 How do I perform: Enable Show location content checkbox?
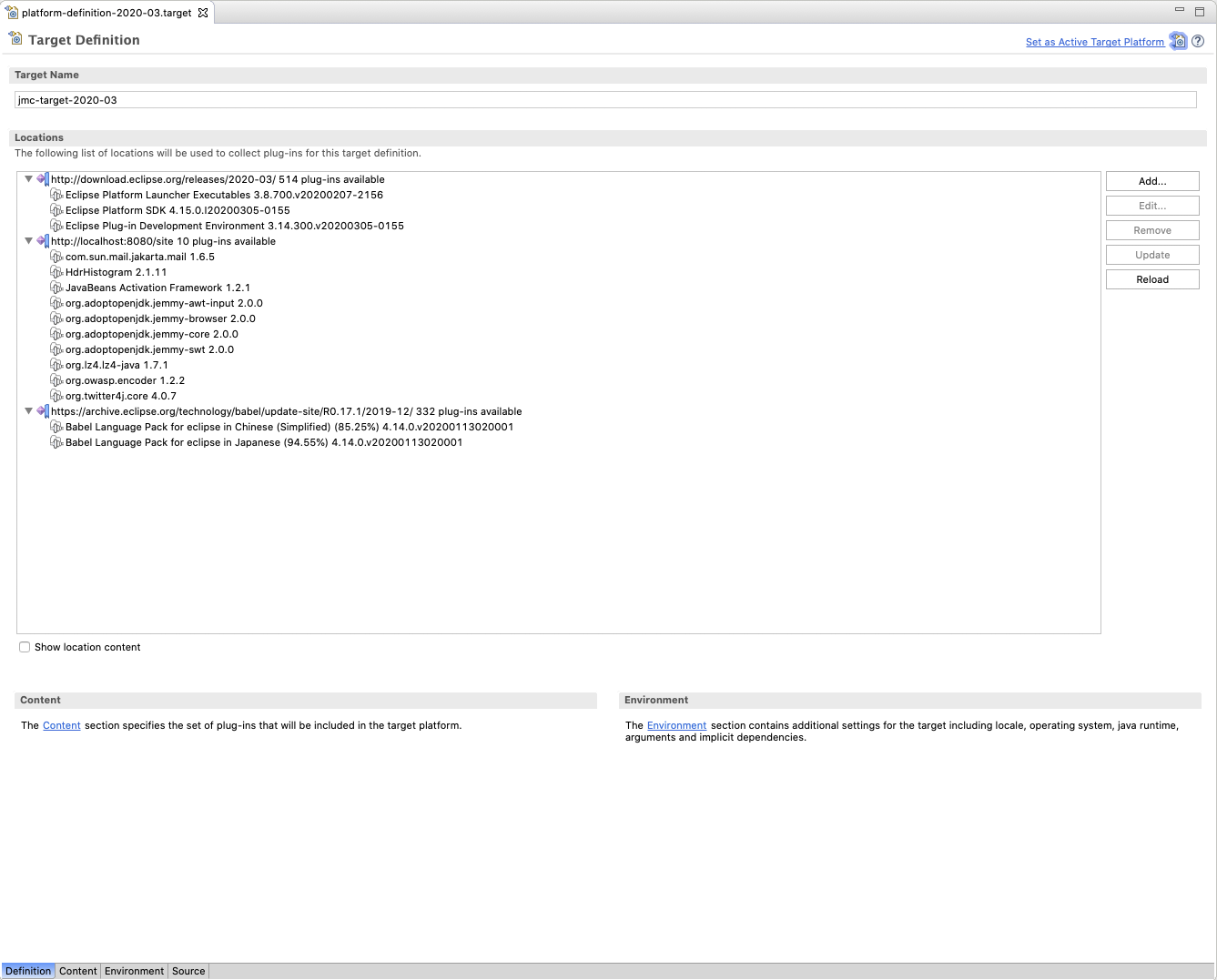point(25,647)
